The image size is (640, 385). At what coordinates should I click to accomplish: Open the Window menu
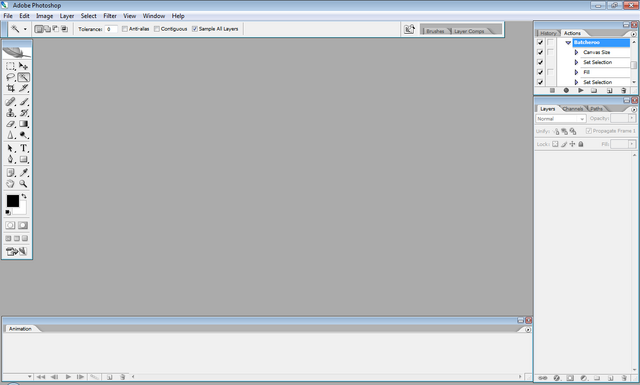pos(154,16)
